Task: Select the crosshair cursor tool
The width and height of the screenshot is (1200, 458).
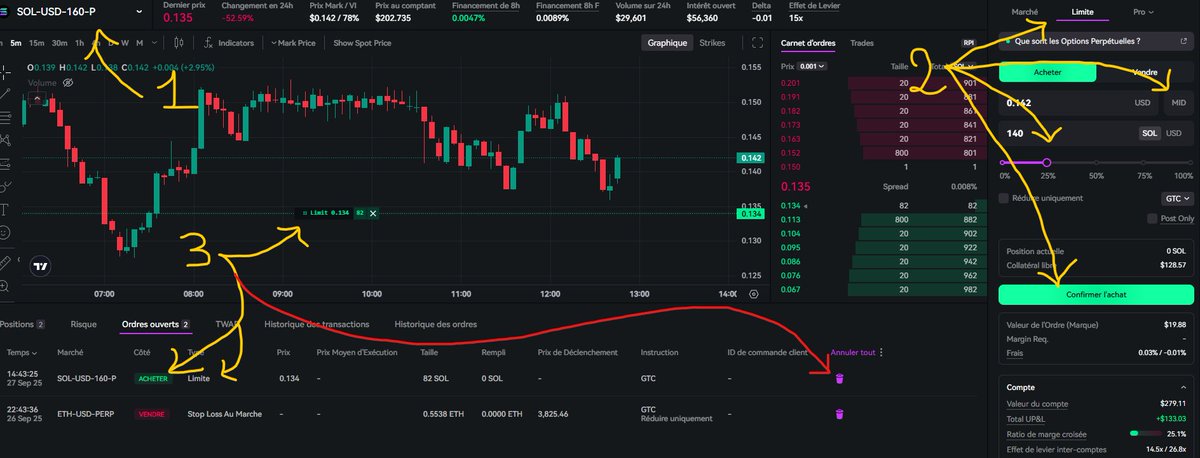Action: point(5,70)
